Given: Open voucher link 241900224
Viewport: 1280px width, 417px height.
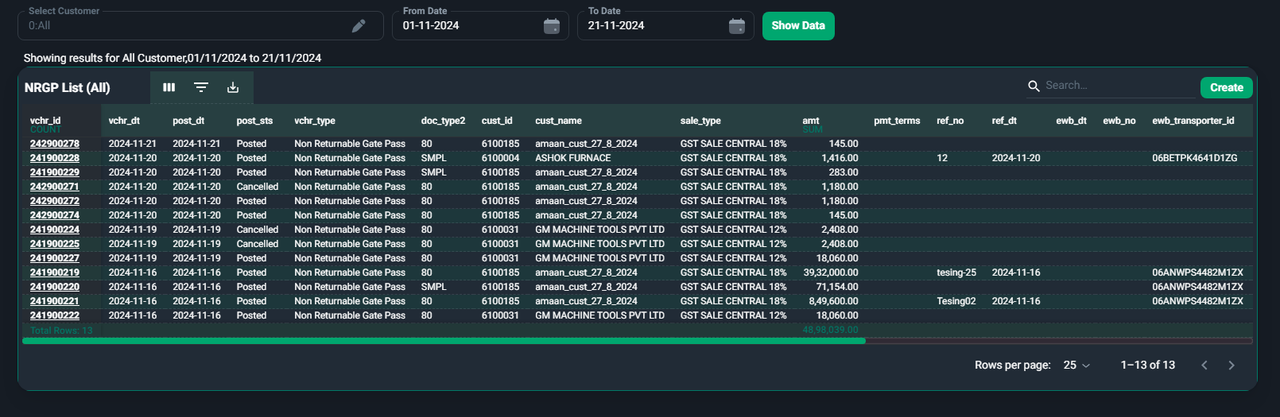Looking at the screenshot, I should point(55,229).
